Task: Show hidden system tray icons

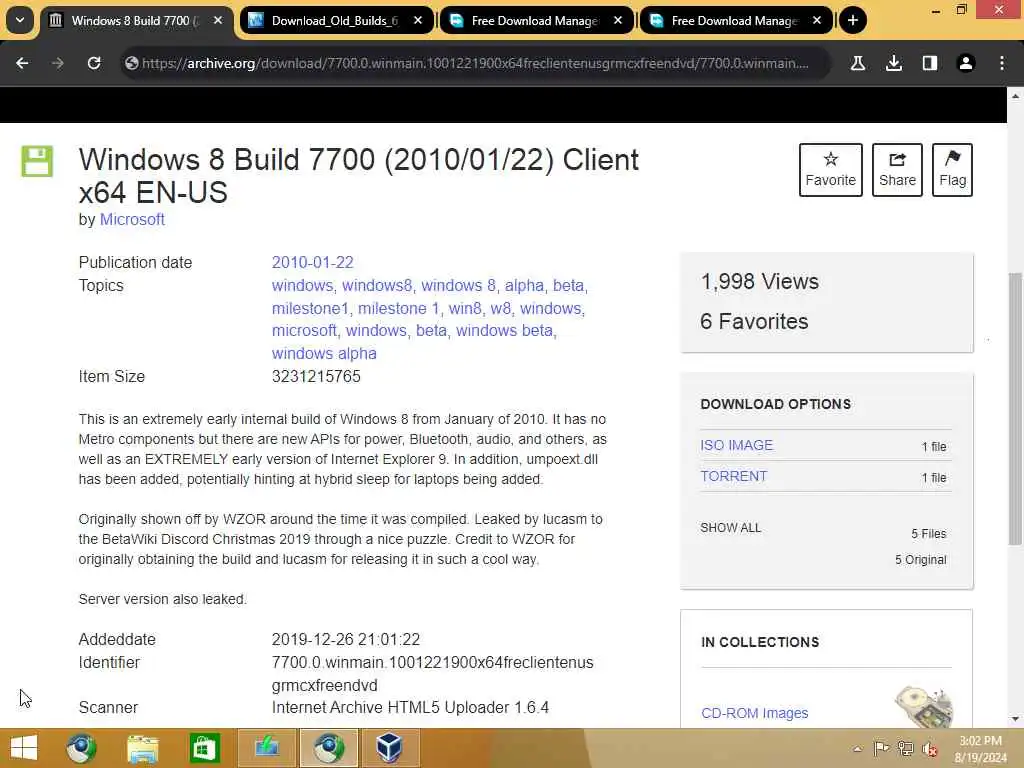Action: point(857,749)
